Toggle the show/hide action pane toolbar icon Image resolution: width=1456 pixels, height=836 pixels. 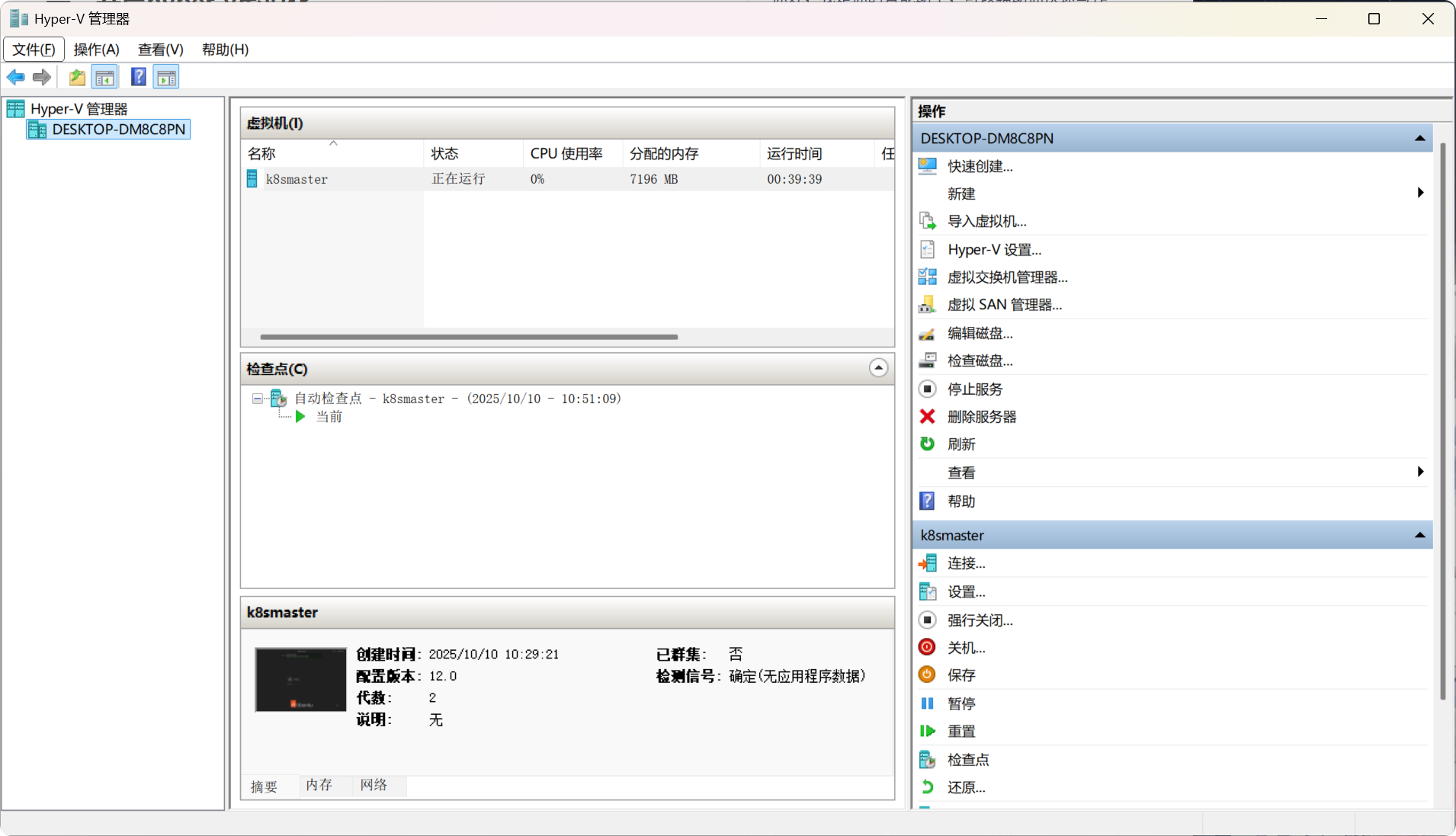coord(166,77)
